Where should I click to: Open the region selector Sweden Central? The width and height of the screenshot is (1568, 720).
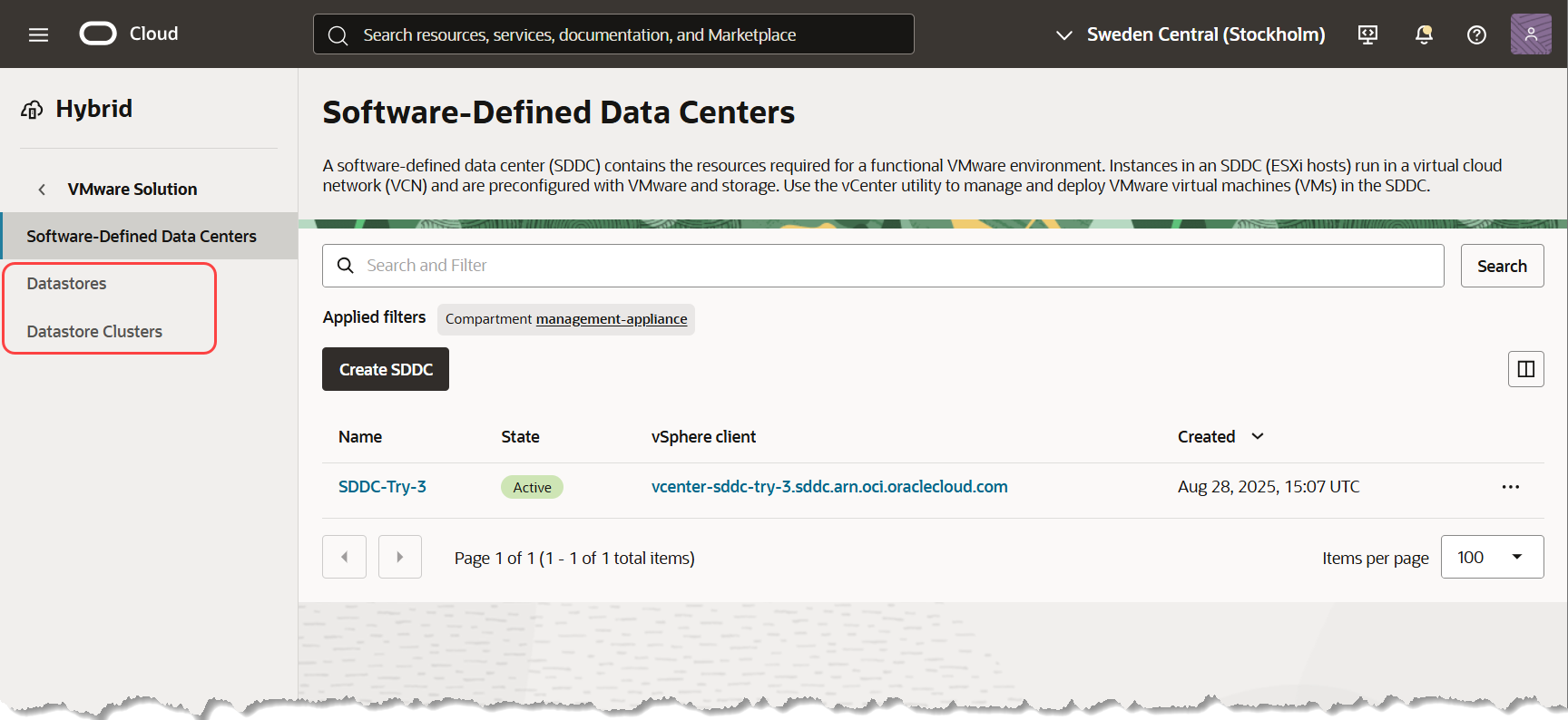(1190, 34)
